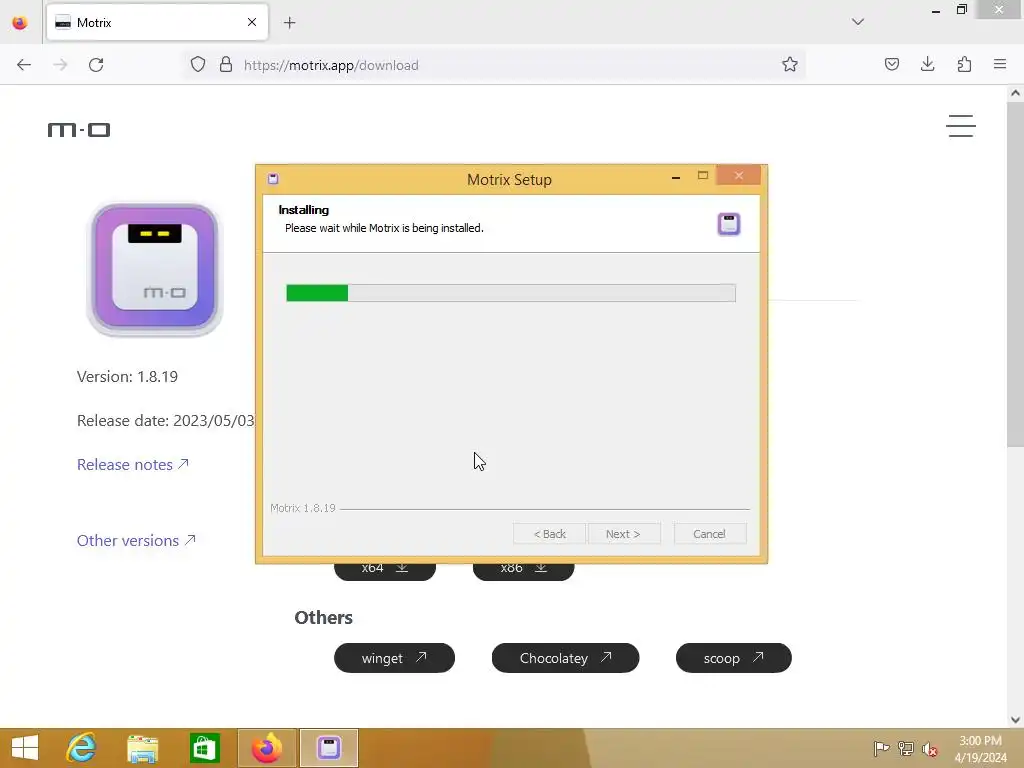Select the Motrix tab
Viewport: 1024px width, 768px height.
pos(157,22)
